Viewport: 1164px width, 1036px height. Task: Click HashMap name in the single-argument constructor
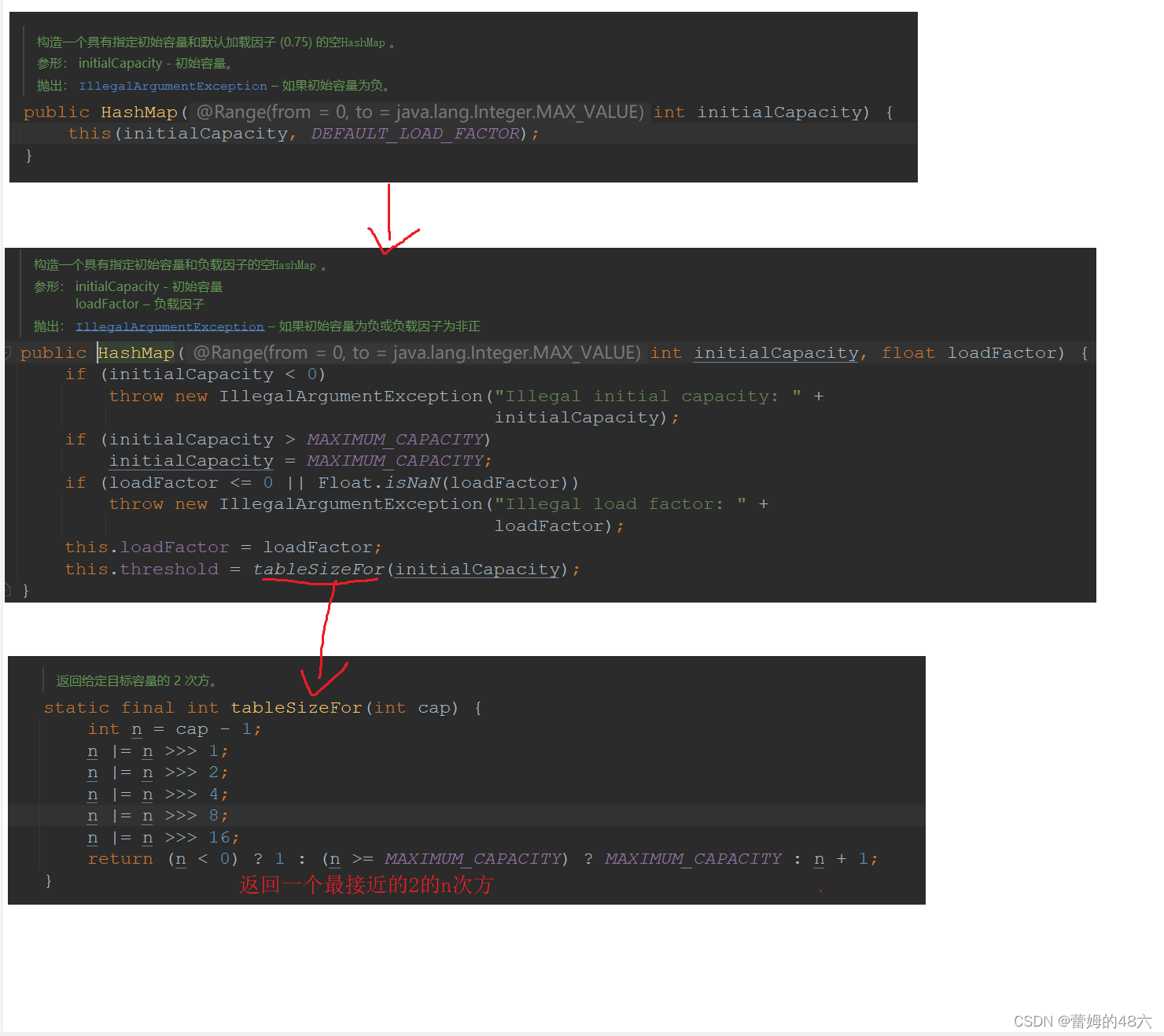(139, 112)
